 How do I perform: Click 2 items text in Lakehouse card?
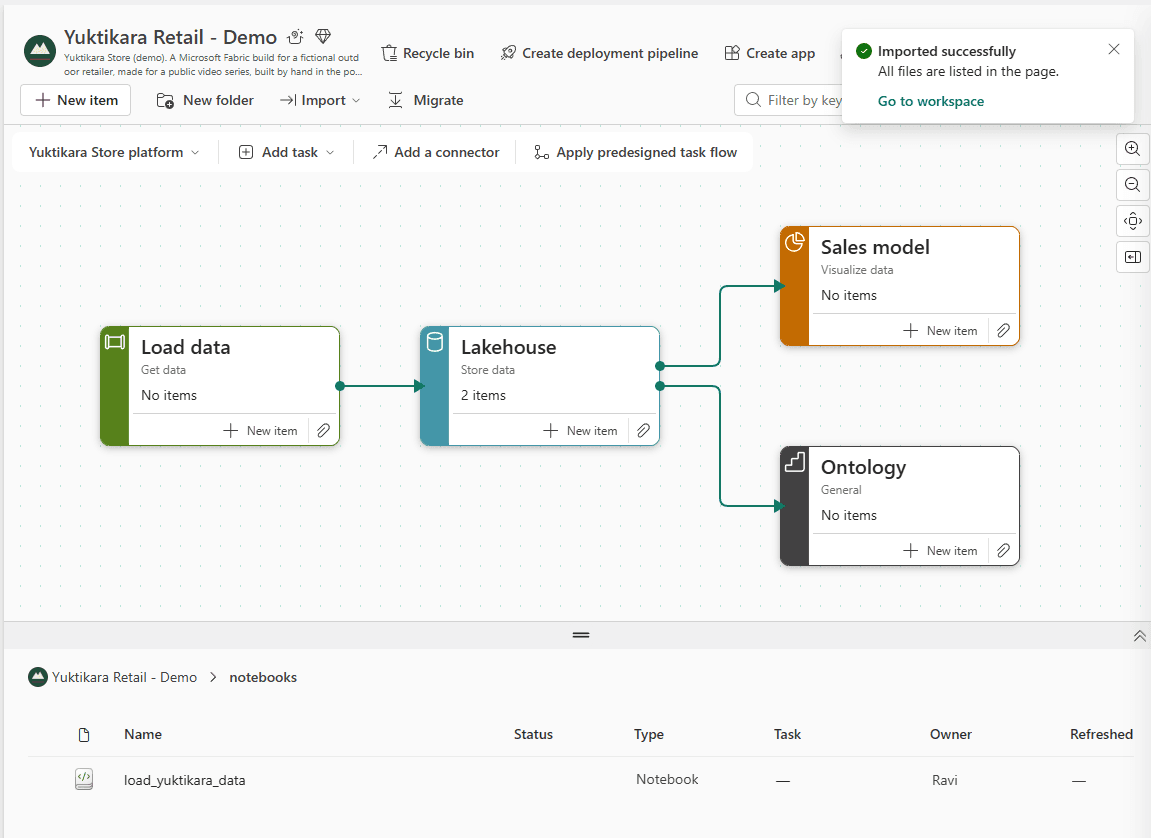pos(483,396)
